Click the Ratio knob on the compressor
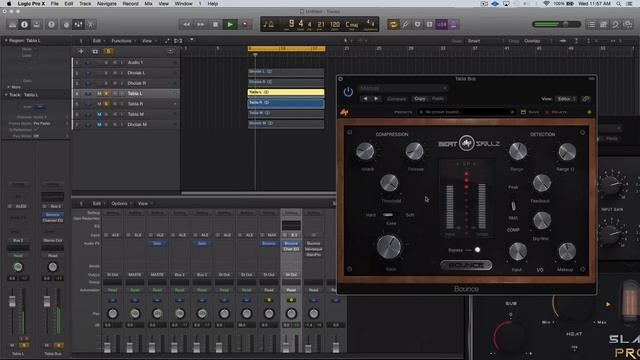Image resolution: width=640 pixels, height=360 pixels. click(389, 247)
